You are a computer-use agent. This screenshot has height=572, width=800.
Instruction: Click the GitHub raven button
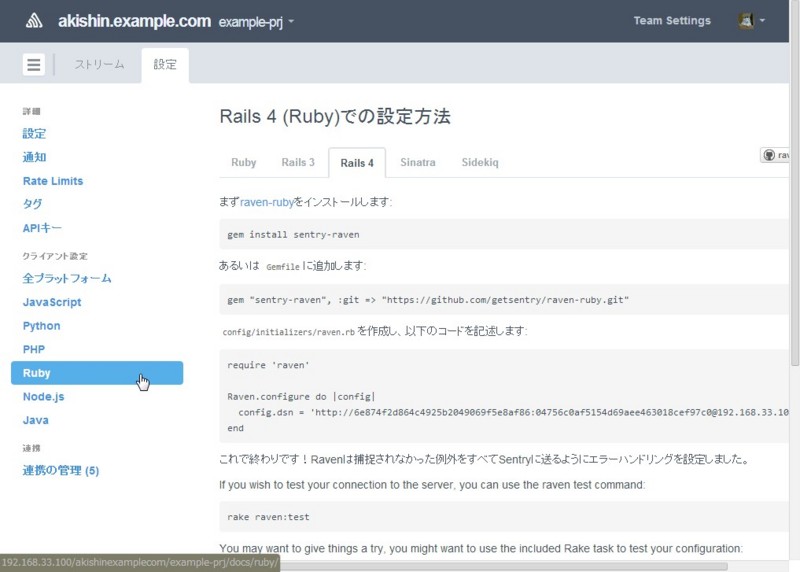click(774, 155)
